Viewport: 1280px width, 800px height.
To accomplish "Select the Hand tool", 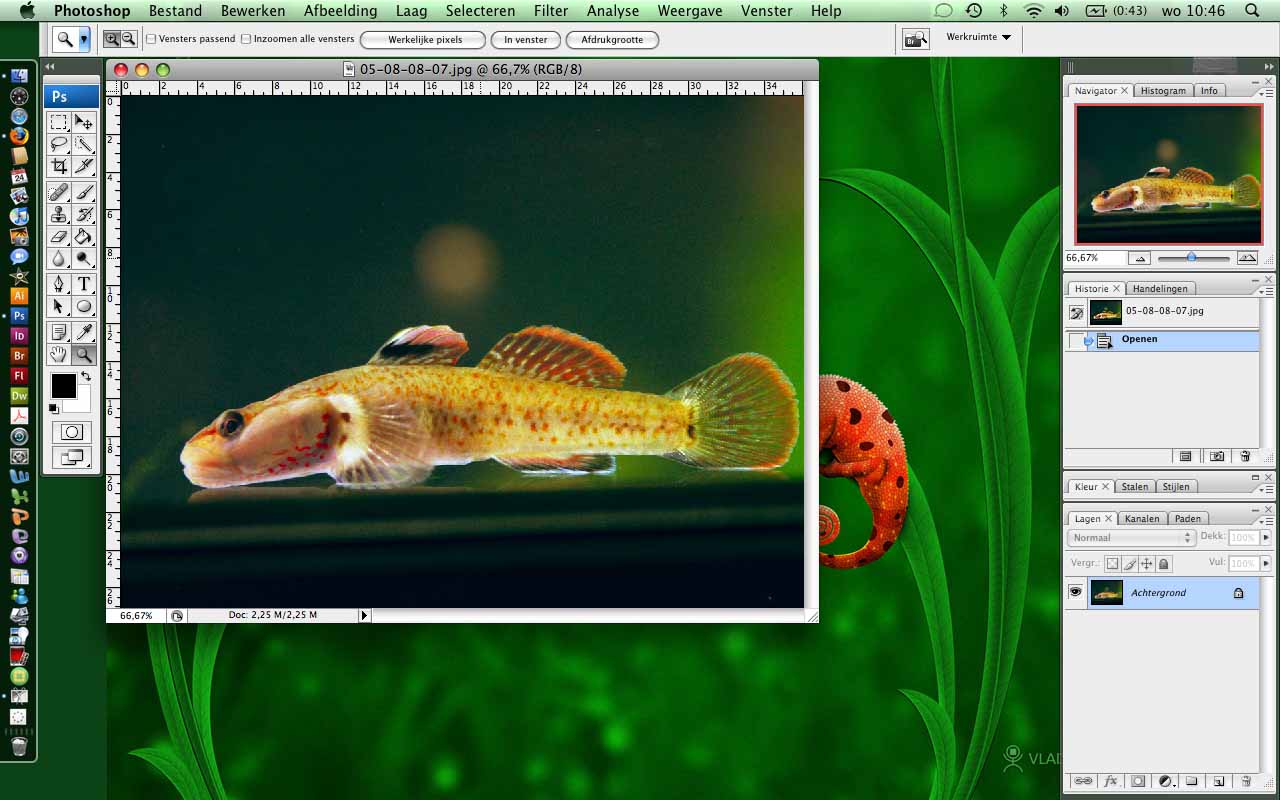I will pyautogui.click(x=59, y=354).
